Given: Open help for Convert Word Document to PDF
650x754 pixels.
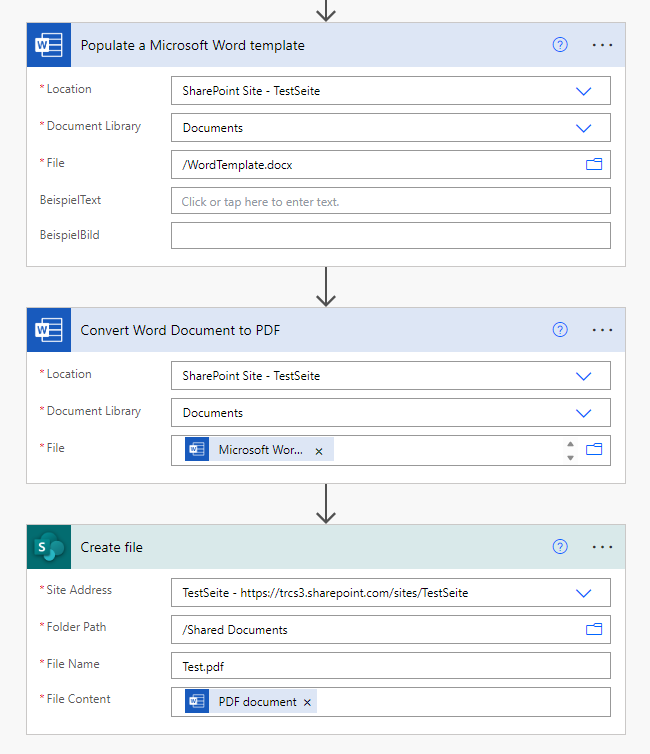Looking at the screenshot, I should coord(560,330).
